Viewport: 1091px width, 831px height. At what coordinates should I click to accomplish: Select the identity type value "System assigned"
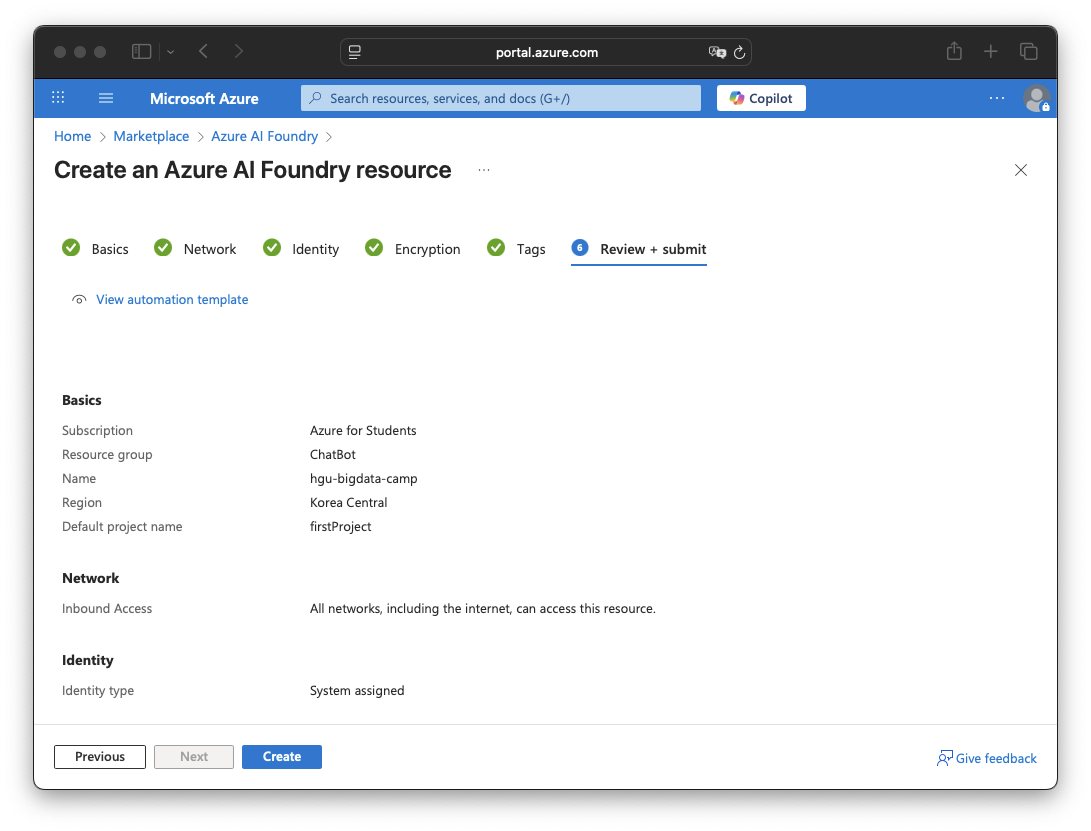pos(357,690)
